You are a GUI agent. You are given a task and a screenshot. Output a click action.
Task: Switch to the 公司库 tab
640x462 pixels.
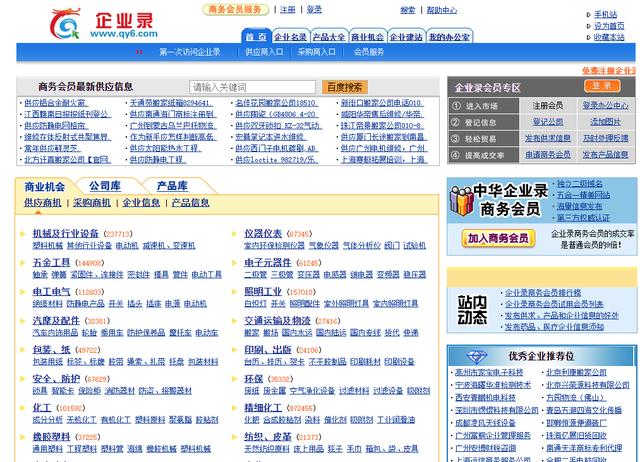[105, 186]
